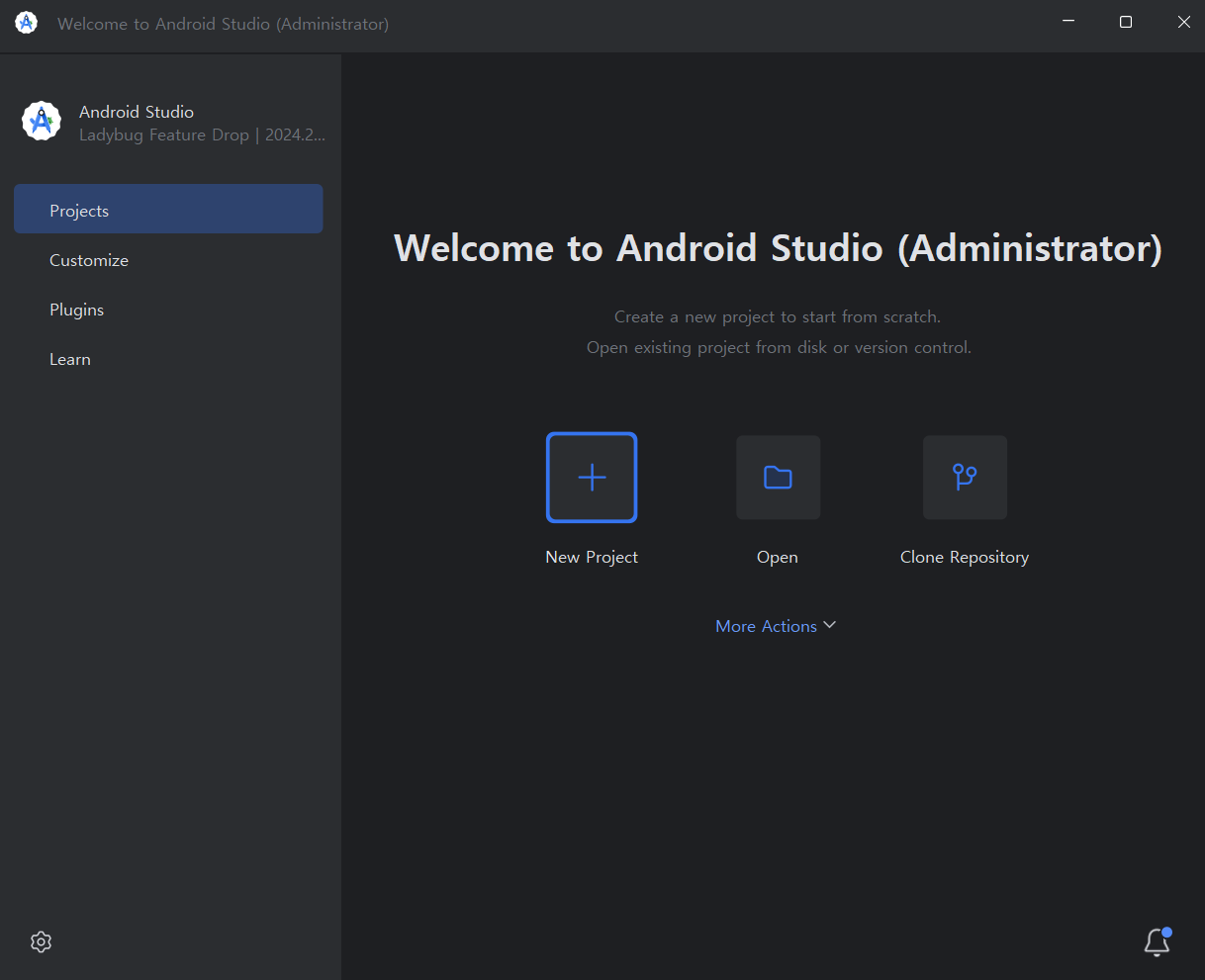Click the More Actions link
Image resolution: width=1205 pixels, height=980 pixels.
766,626
